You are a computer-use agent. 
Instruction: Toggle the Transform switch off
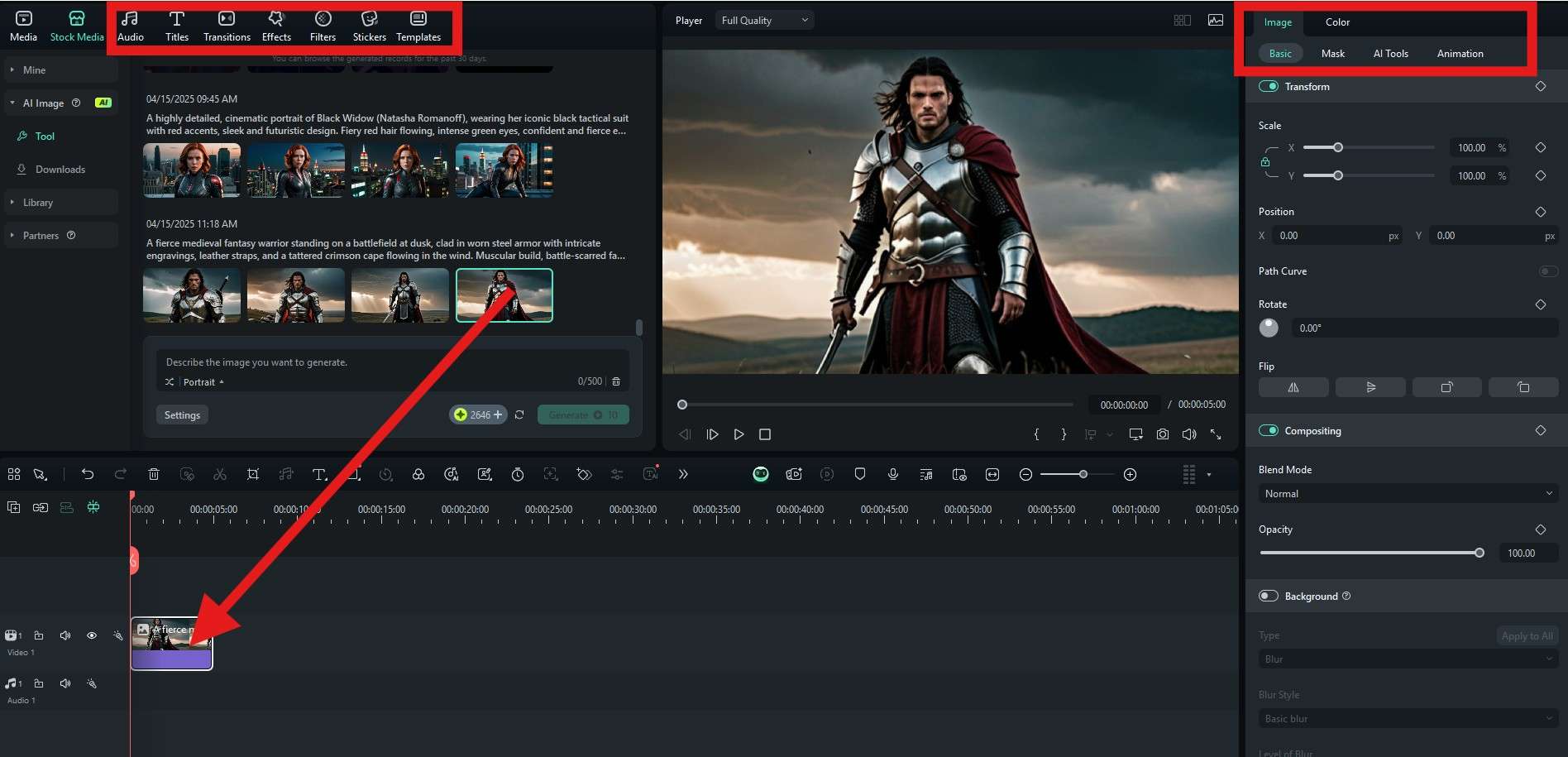click(1269, 86)
